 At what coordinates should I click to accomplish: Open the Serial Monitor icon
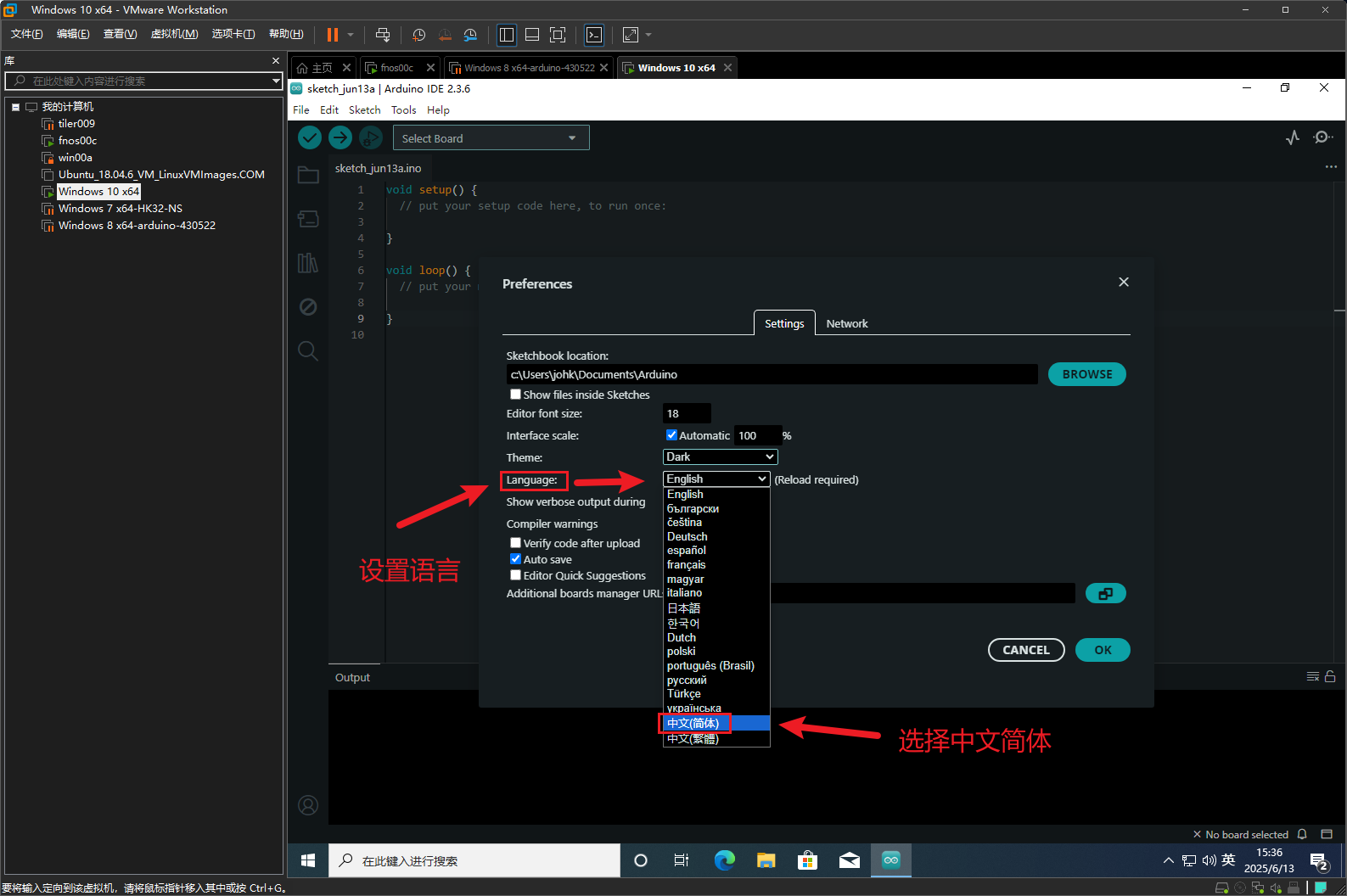[x=1322, y=137]
